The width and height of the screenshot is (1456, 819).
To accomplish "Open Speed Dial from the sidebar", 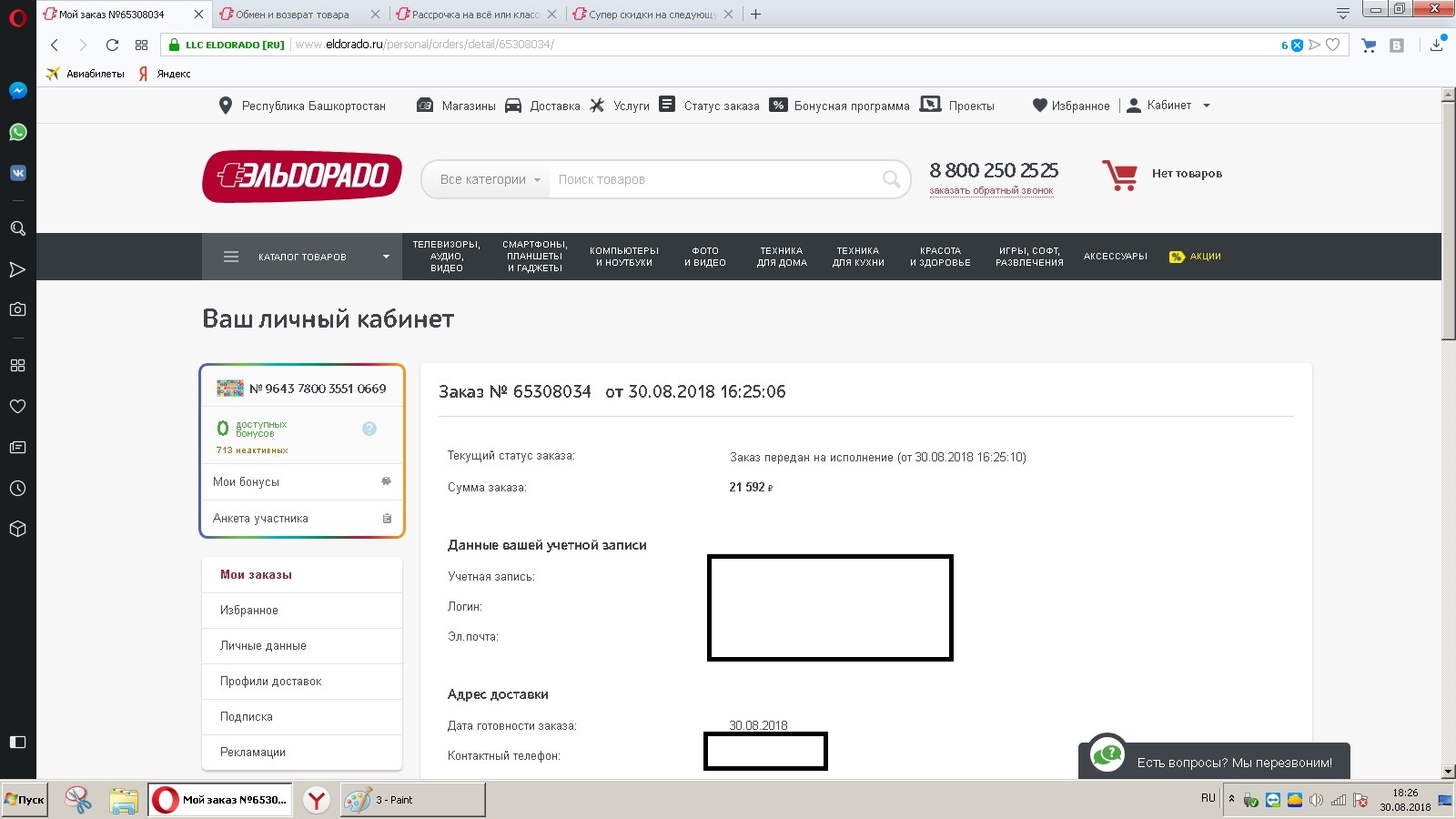I will click(x=17, y=365).
